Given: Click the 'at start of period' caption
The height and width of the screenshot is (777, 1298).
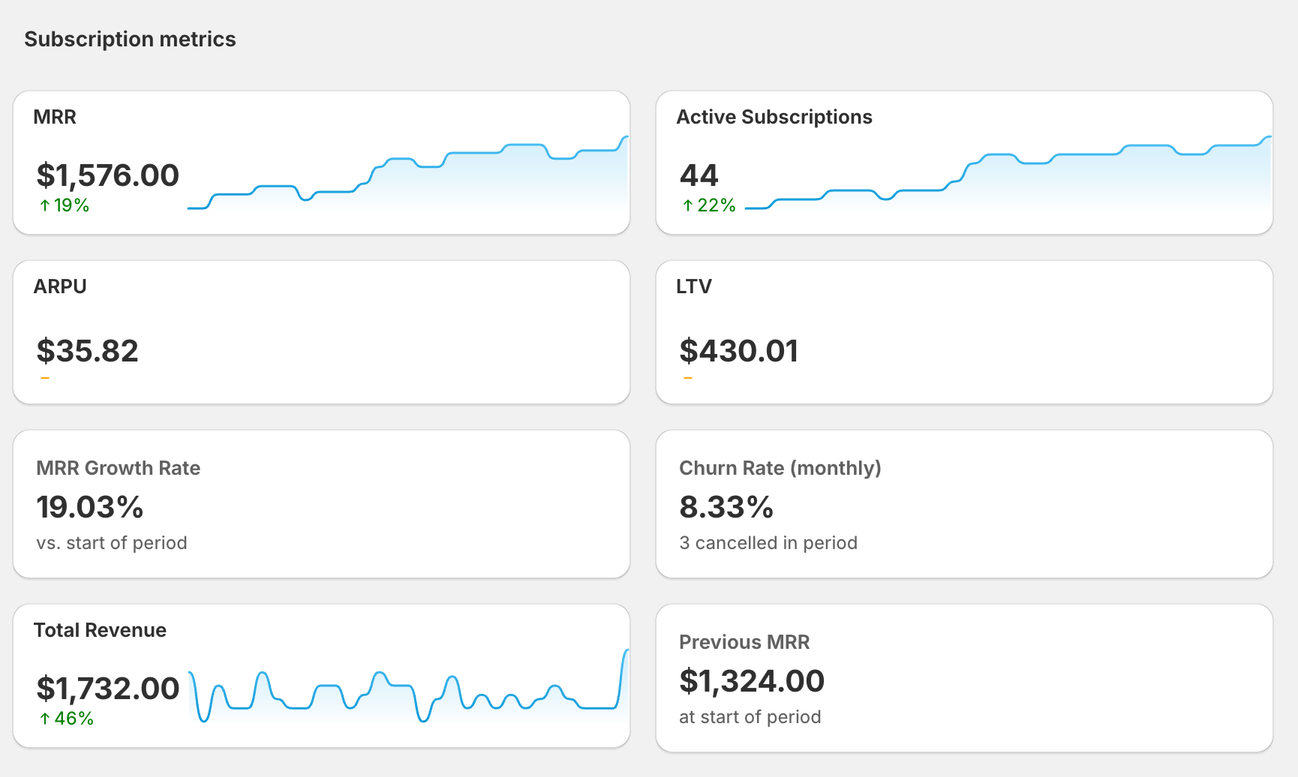Looking at the screenshot, I should click(750, 717).
